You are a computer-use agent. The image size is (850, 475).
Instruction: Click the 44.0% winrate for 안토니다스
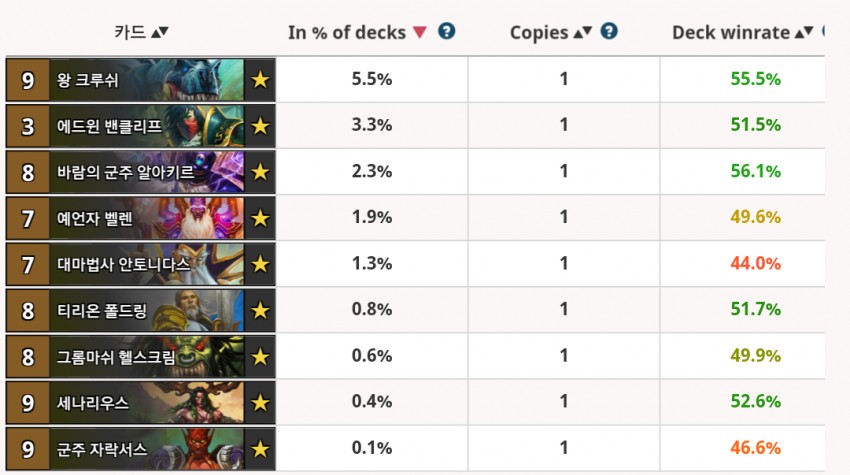pyautogui.click(x=755, y=263)
